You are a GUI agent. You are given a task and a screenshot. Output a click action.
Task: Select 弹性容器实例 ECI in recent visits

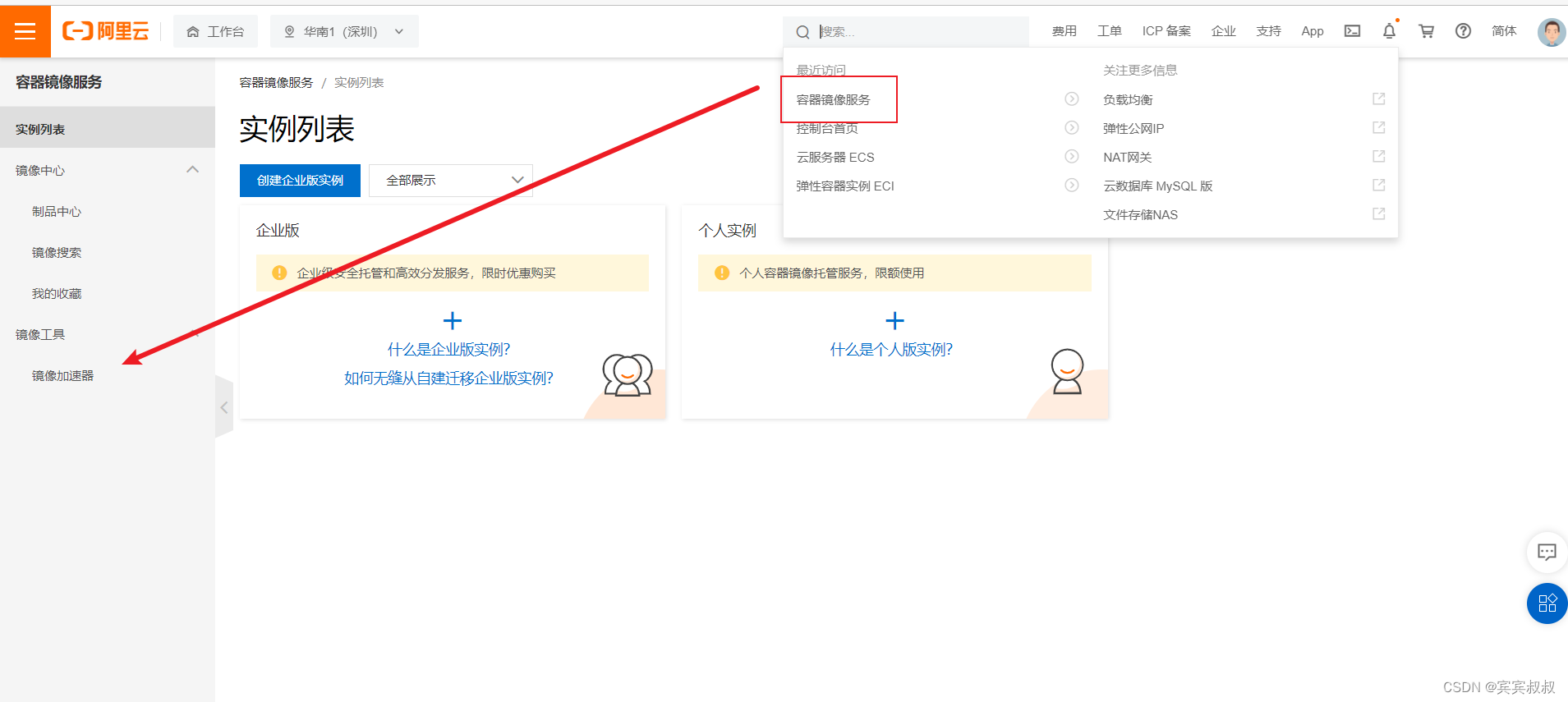click(x=845, y=186)
